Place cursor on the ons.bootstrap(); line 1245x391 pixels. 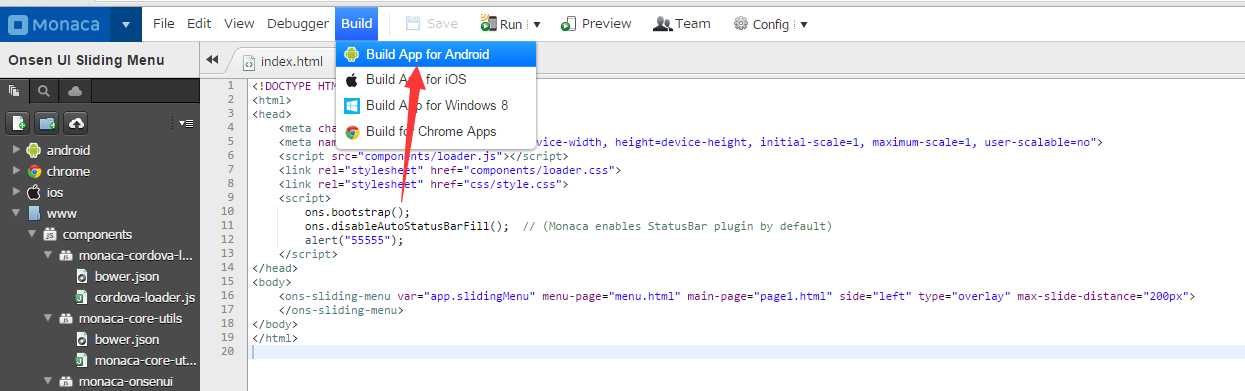click(x=358, y=212)
